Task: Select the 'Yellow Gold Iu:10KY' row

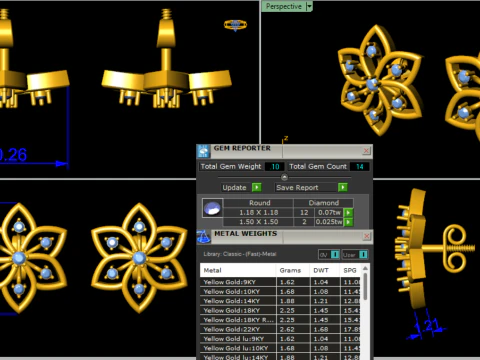Action: (x=280, y=348)
